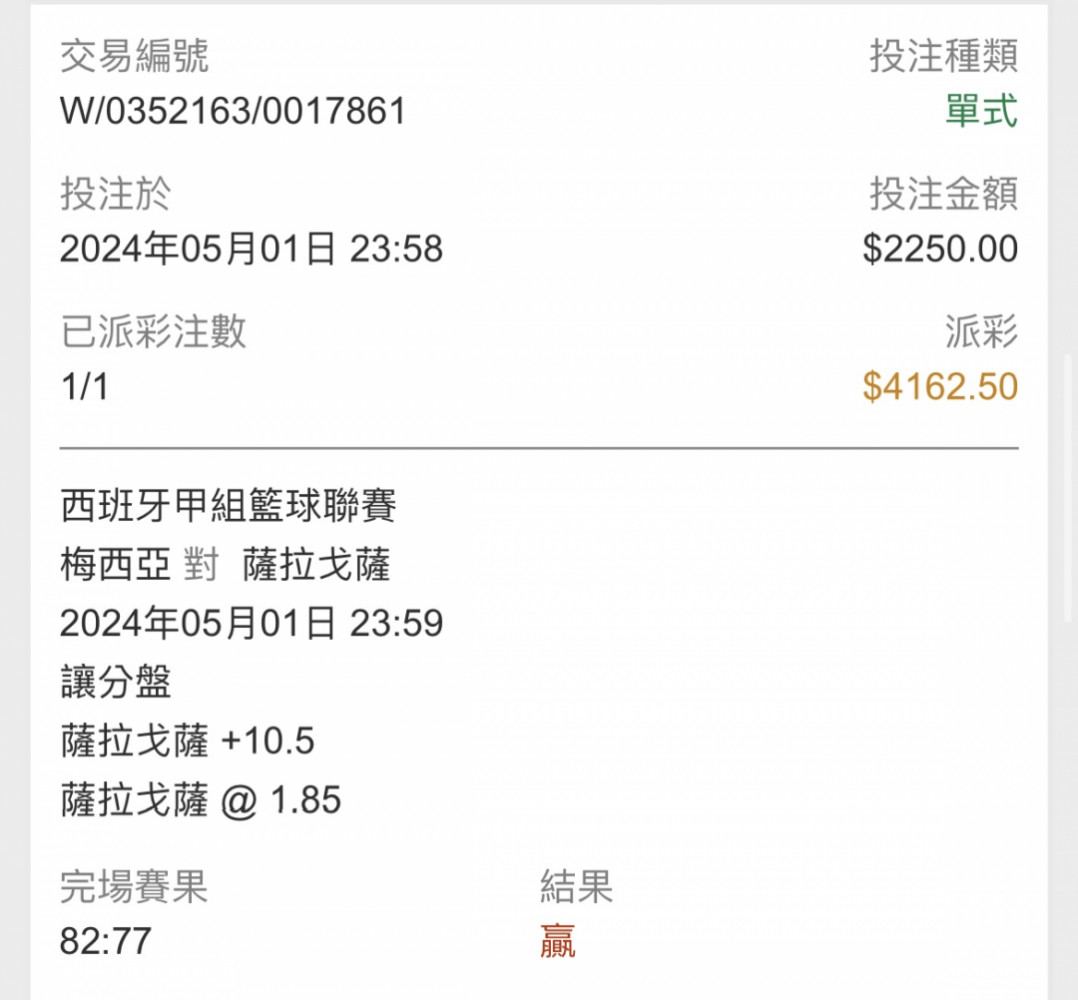Click the 讓分盤 handicap market text
The image size is (1078, 1000).
(x=116, y=682)
